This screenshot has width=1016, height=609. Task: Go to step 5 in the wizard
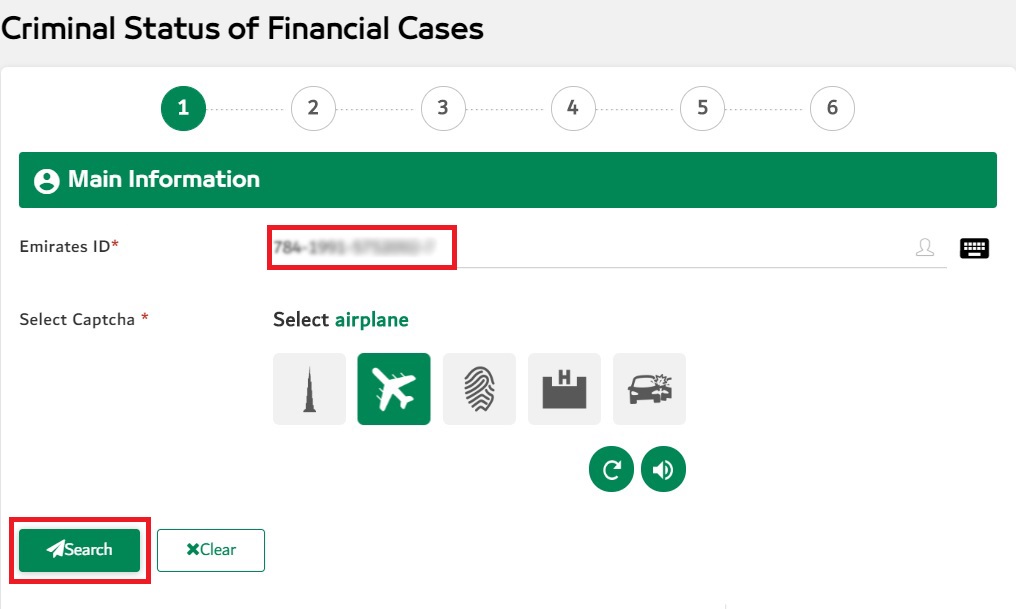point(702,108)
